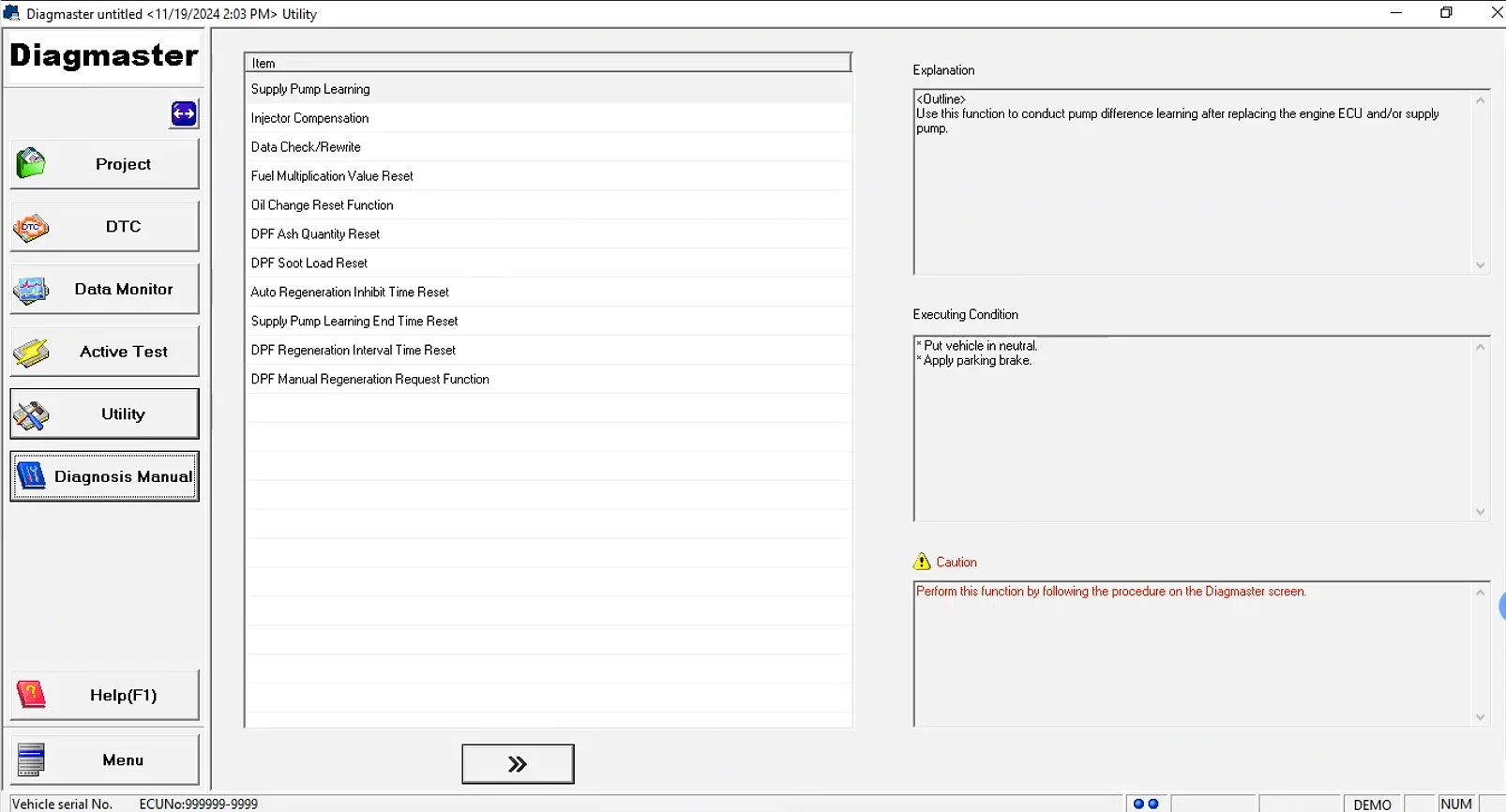Click Executing Condition scroll up arrow

1481,347
